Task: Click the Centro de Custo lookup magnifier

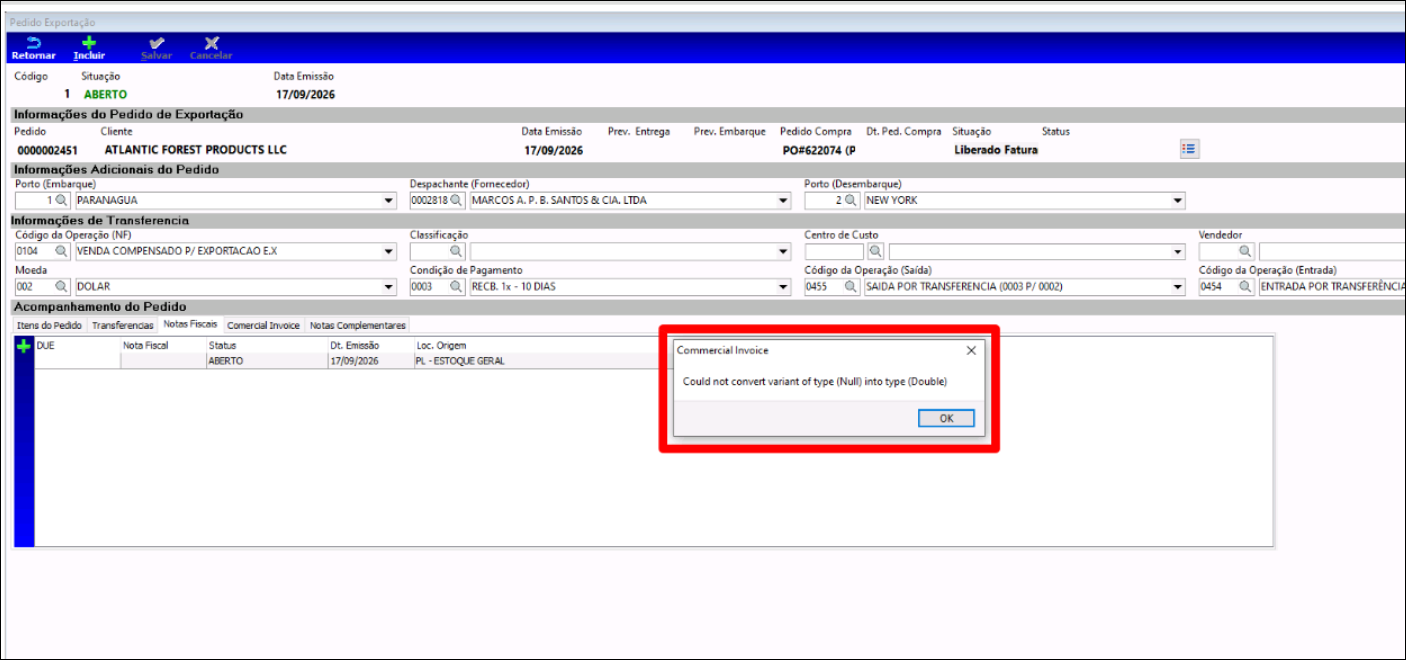Action: pyautogui.click(x=875, y=252)
